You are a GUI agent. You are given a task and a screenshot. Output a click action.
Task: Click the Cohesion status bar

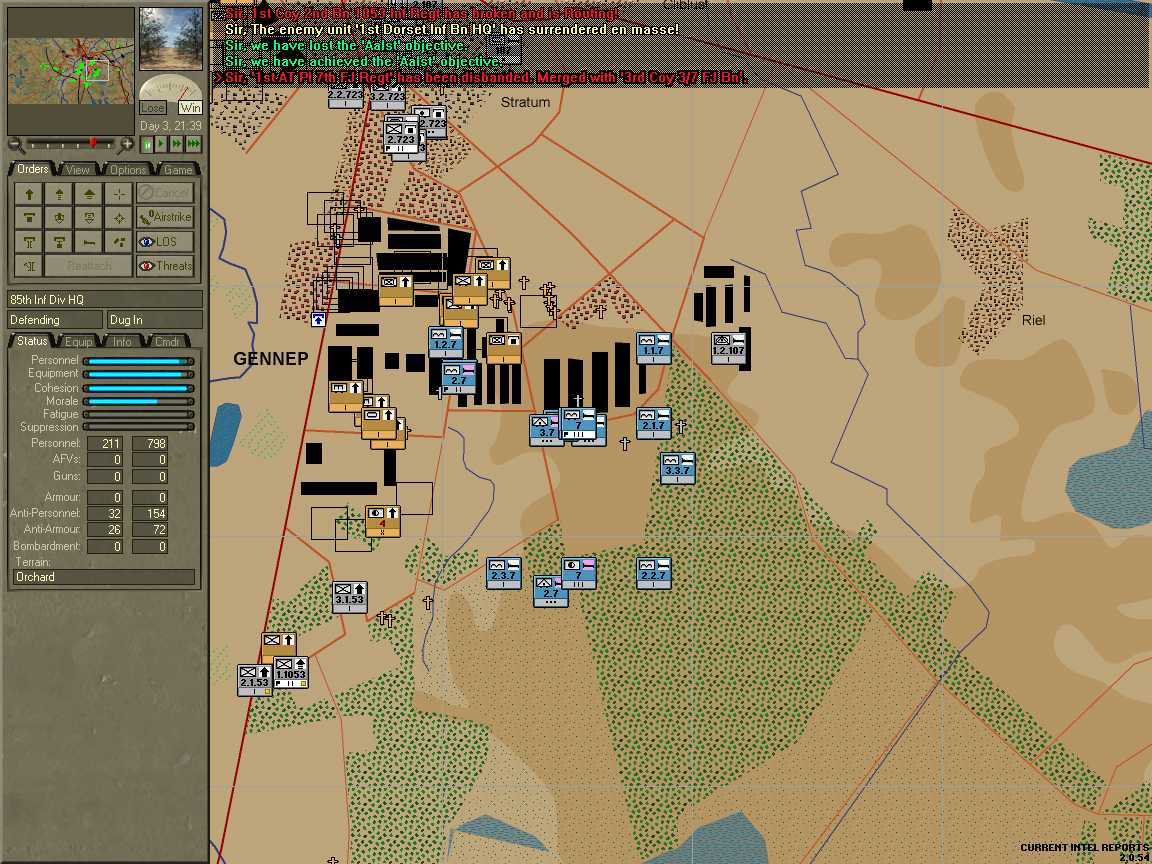click(x=138, y=388)
